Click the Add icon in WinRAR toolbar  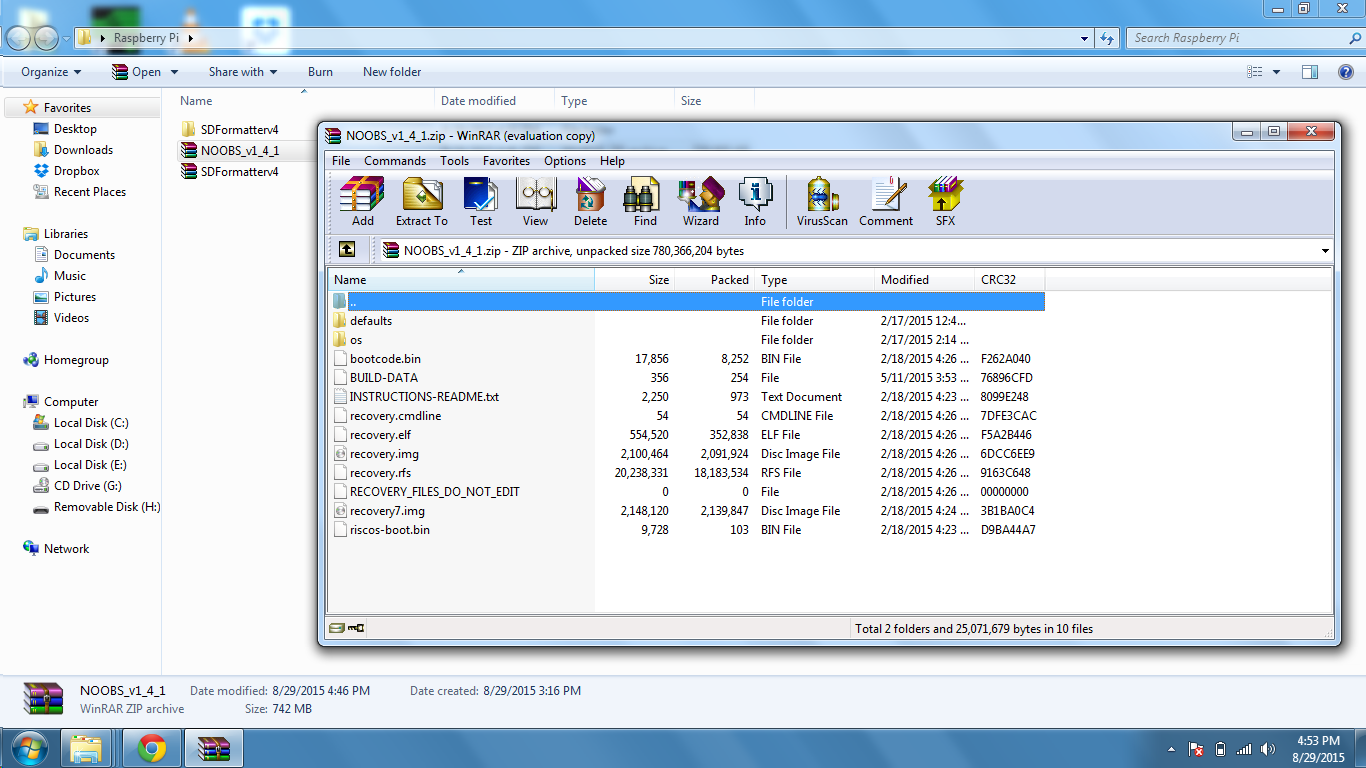[362, 201]
